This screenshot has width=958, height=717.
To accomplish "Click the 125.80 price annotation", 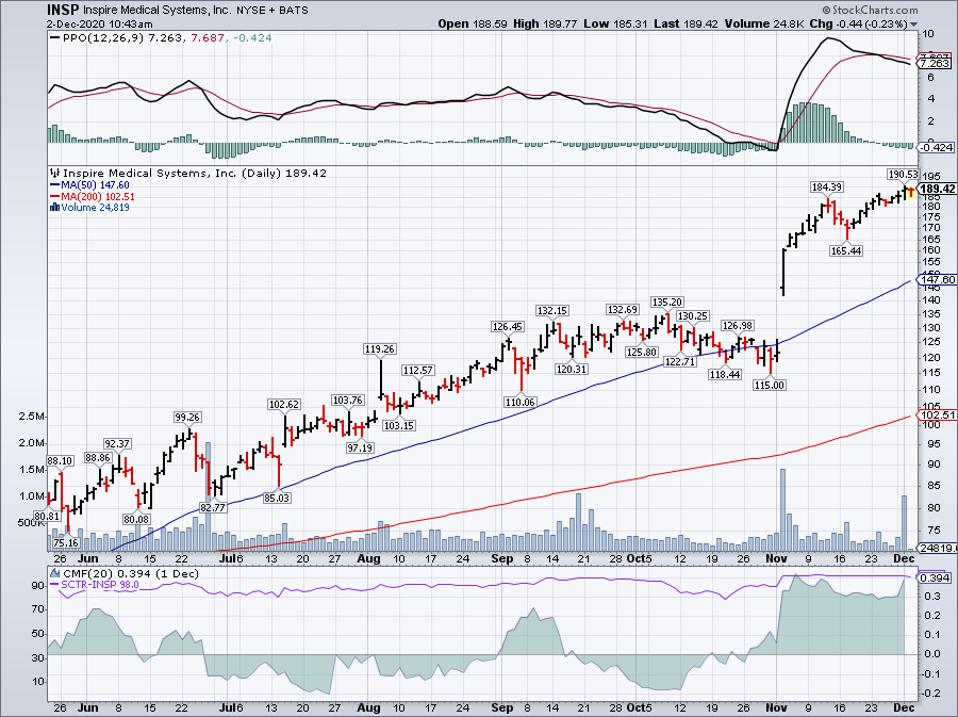I will click(x=642, y=352).
